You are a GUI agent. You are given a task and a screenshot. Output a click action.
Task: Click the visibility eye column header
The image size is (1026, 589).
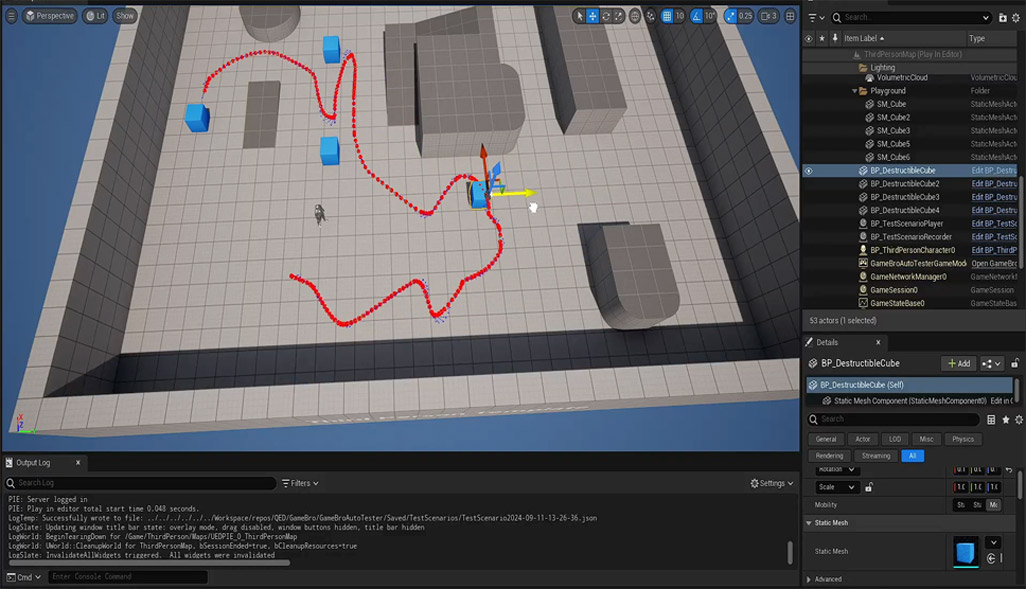pyautogui.click(x=809, y=39)
